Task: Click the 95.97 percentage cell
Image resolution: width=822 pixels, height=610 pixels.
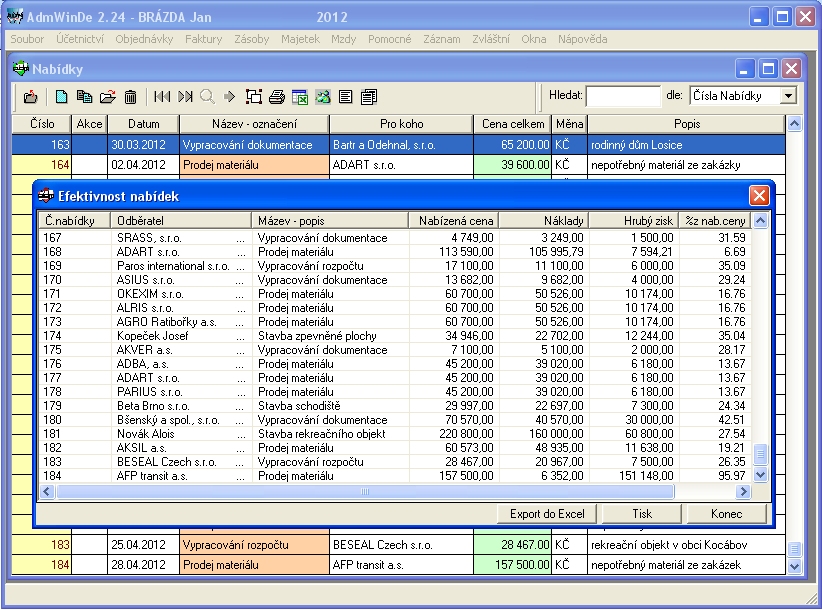Action: coord(715,476)
